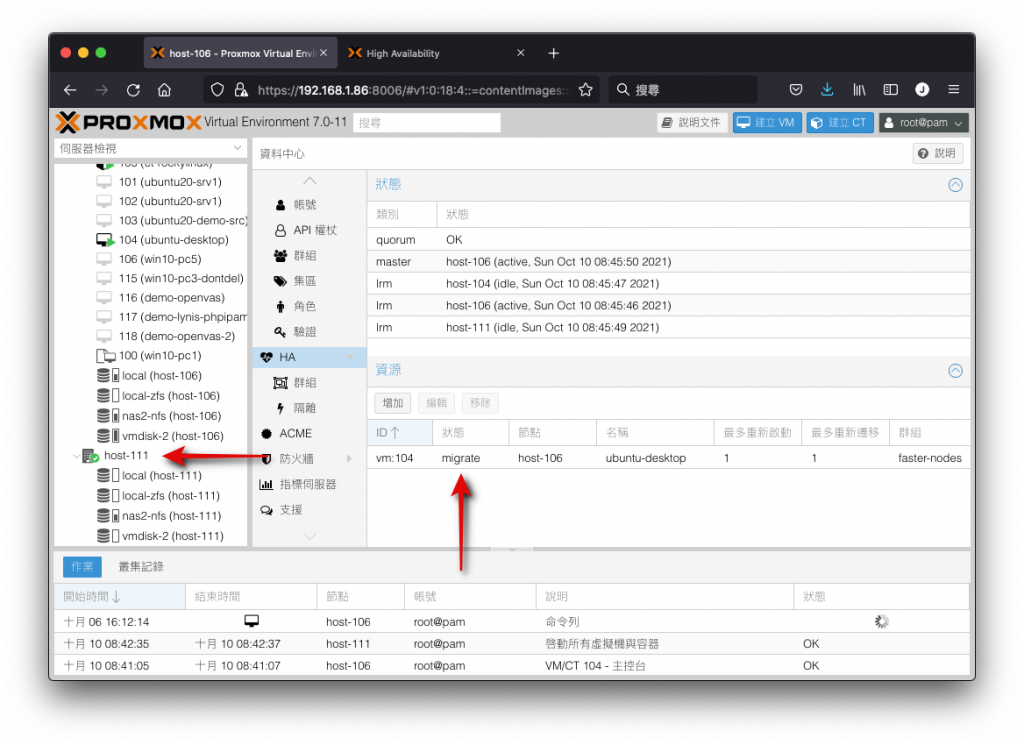Screen dimensions: 1024x745
Task: Reload the page with the refresh icon
Action: [x=133, y=89]
